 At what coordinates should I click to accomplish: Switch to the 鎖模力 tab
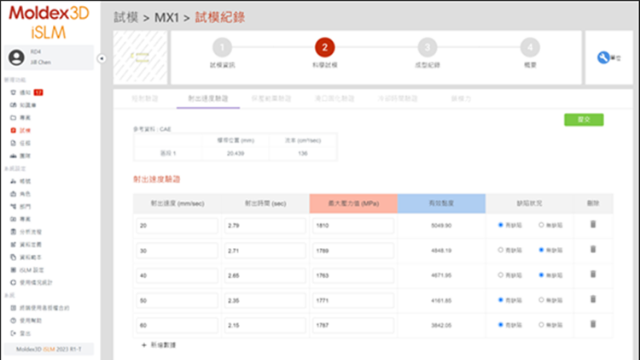coord(461,98)
